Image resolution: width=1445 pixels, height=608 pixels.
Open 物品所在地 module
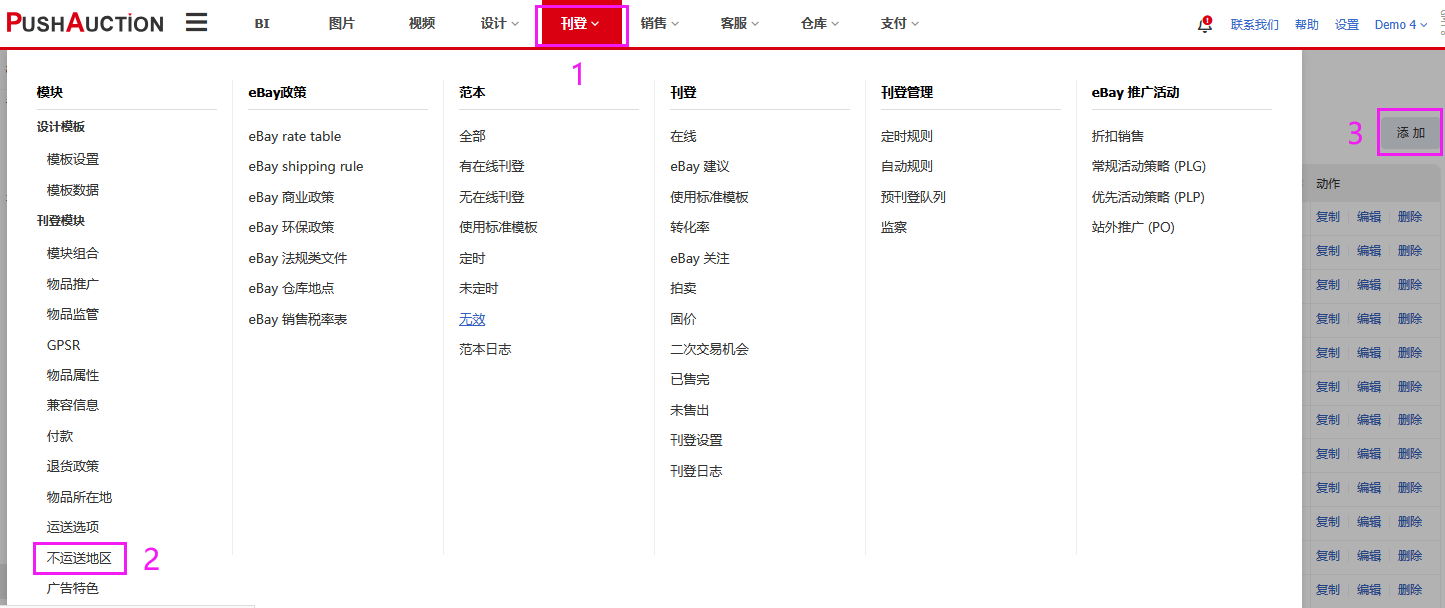[79, 497]
